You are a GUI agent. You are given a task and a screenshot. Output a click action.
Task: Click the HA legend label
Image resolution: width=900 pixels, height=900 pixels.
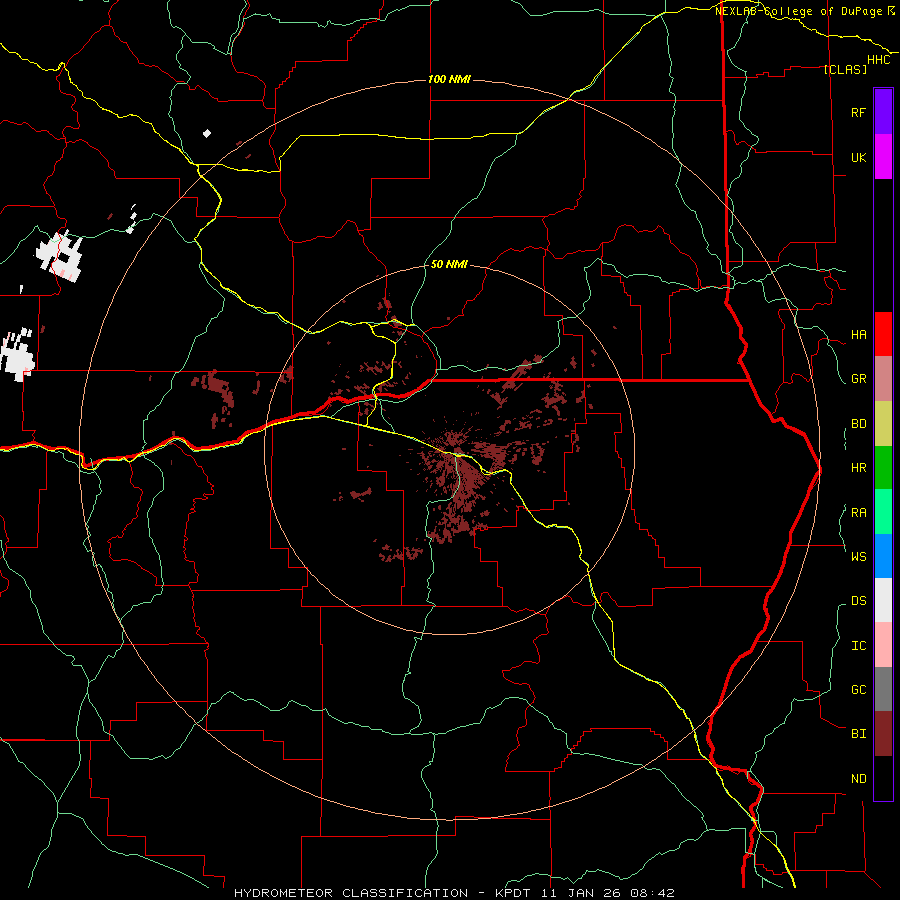(x=858, y=335)
